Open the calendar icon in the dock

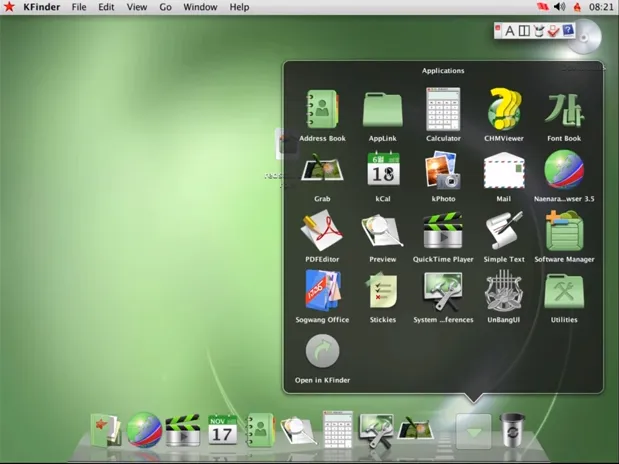point(222,430)
